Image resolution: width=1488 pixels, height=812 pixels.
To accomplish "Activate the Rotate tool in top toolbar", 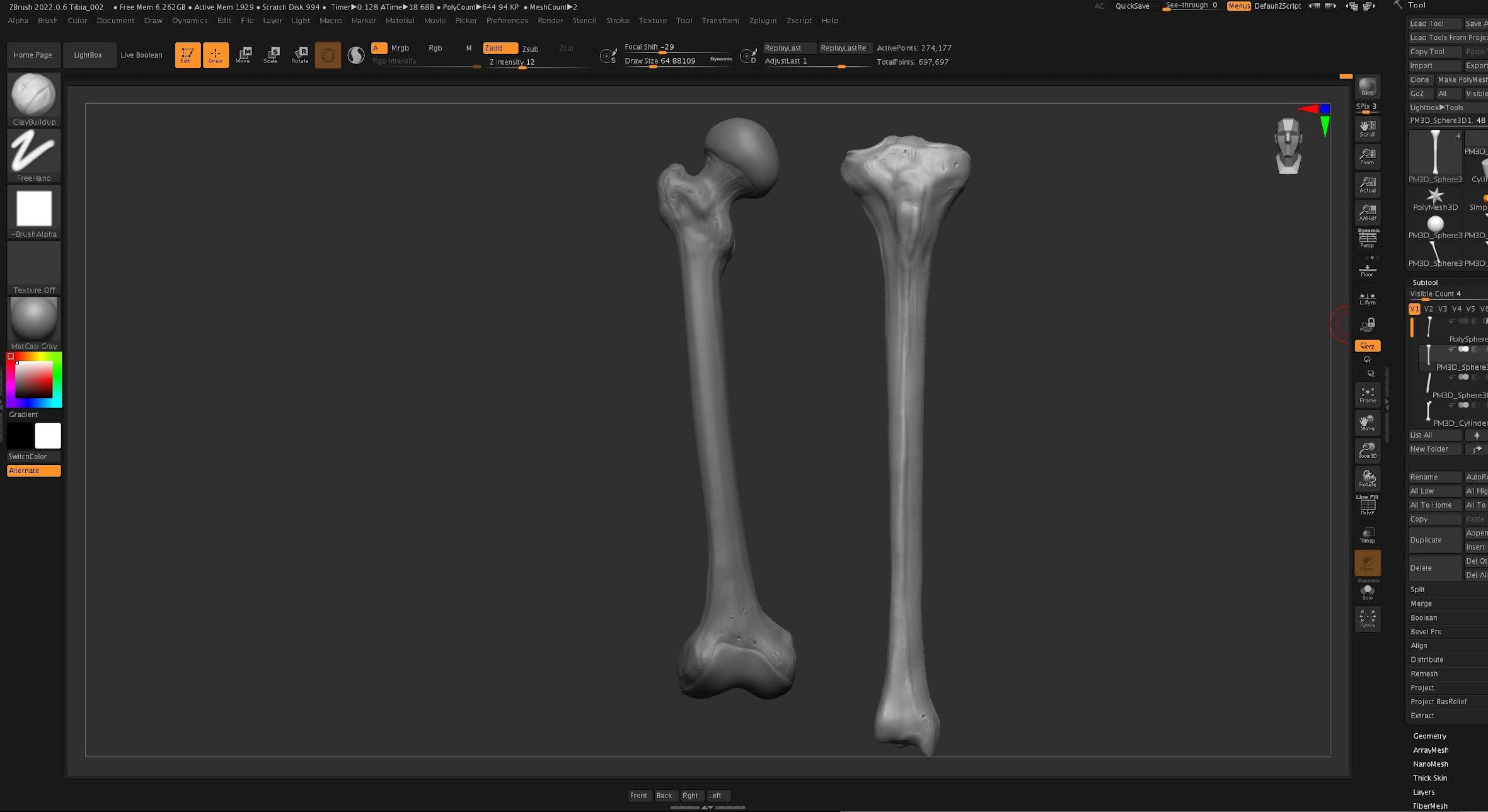I will point(300,55).
